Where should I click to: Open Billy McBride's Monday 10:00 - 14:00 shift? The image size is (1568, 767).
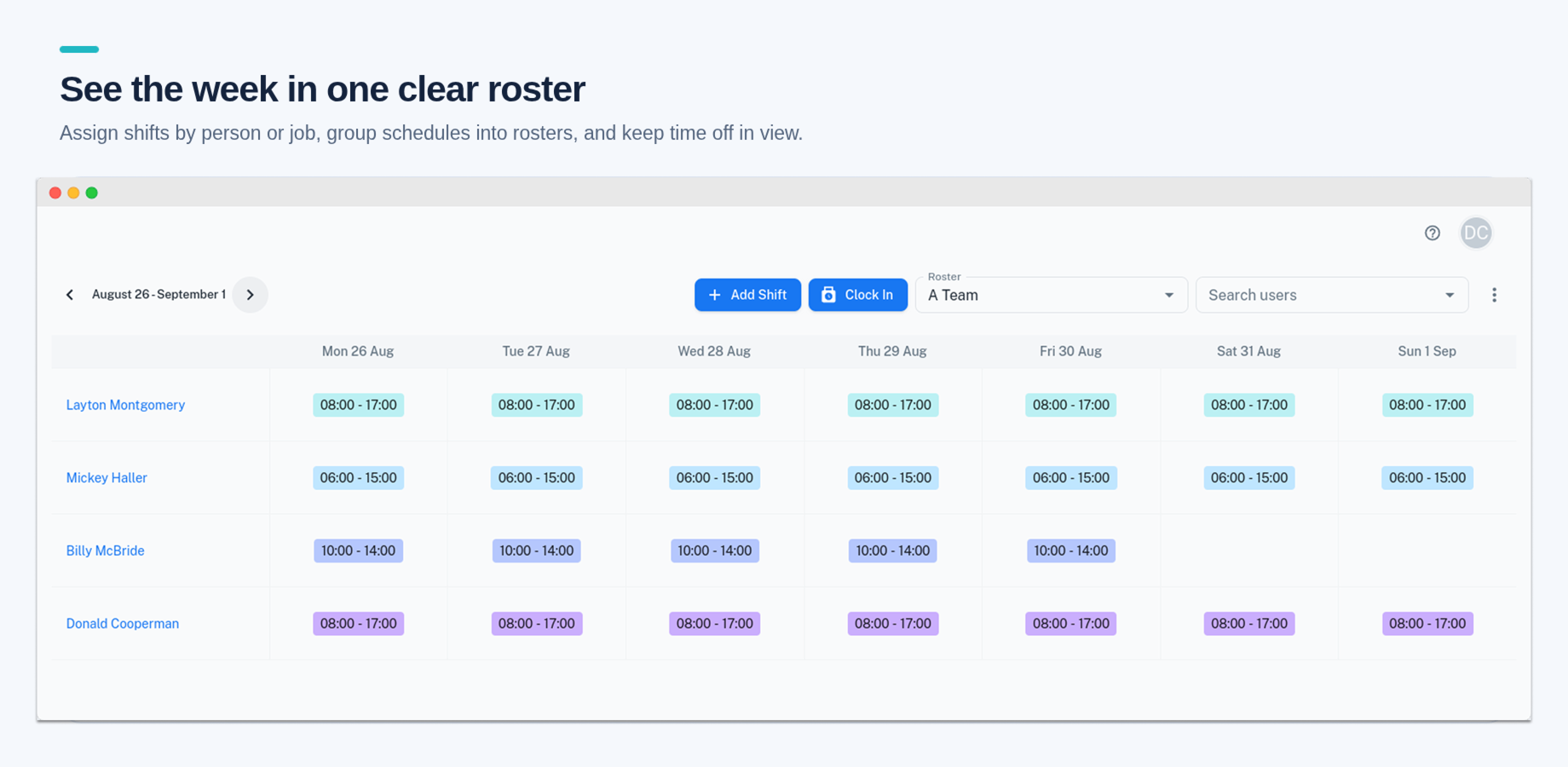(x=358, y=551)
